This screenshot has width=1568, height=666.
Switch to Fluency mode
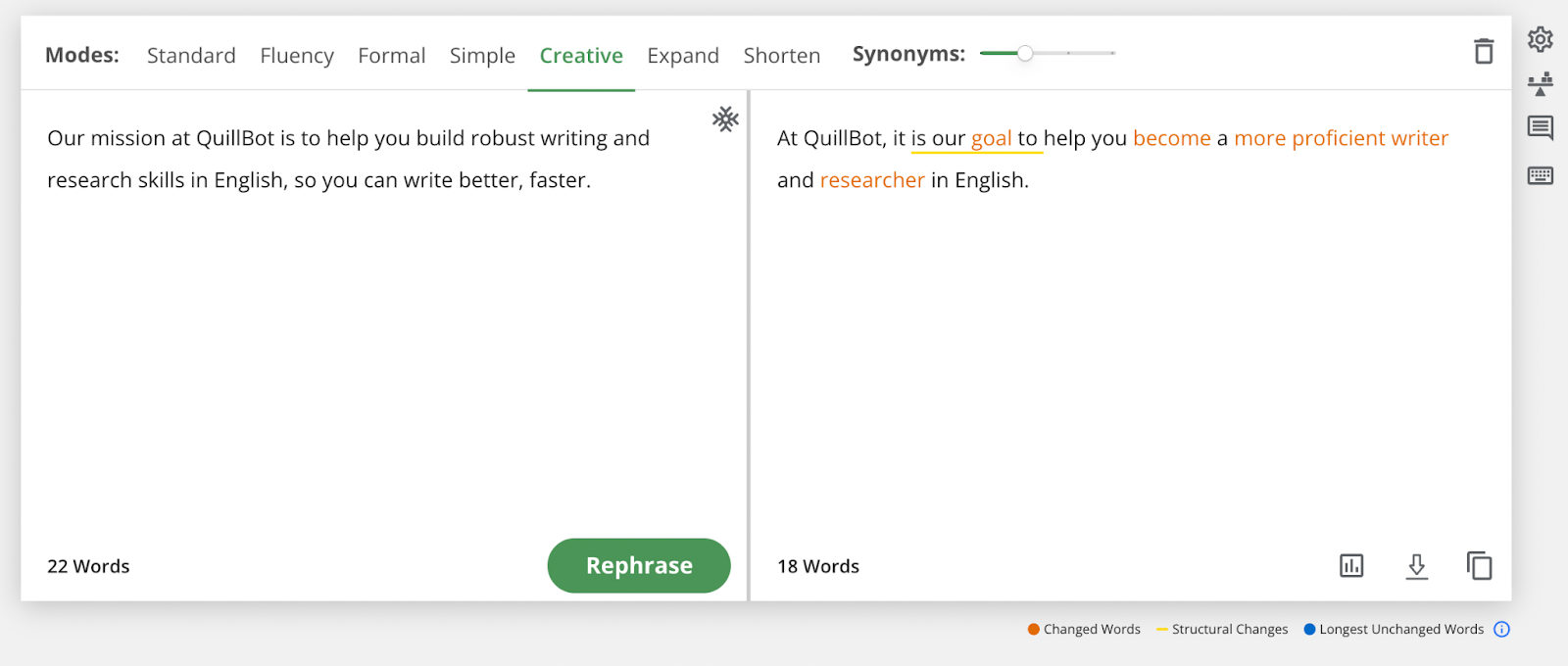tap(297, 56)
